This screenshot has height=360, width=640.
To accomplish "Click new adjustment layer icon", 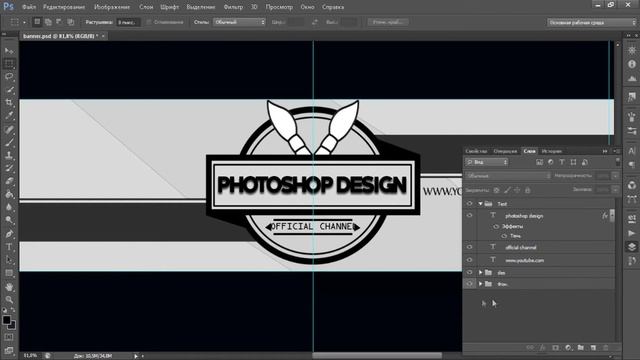I will pos(568,348).
